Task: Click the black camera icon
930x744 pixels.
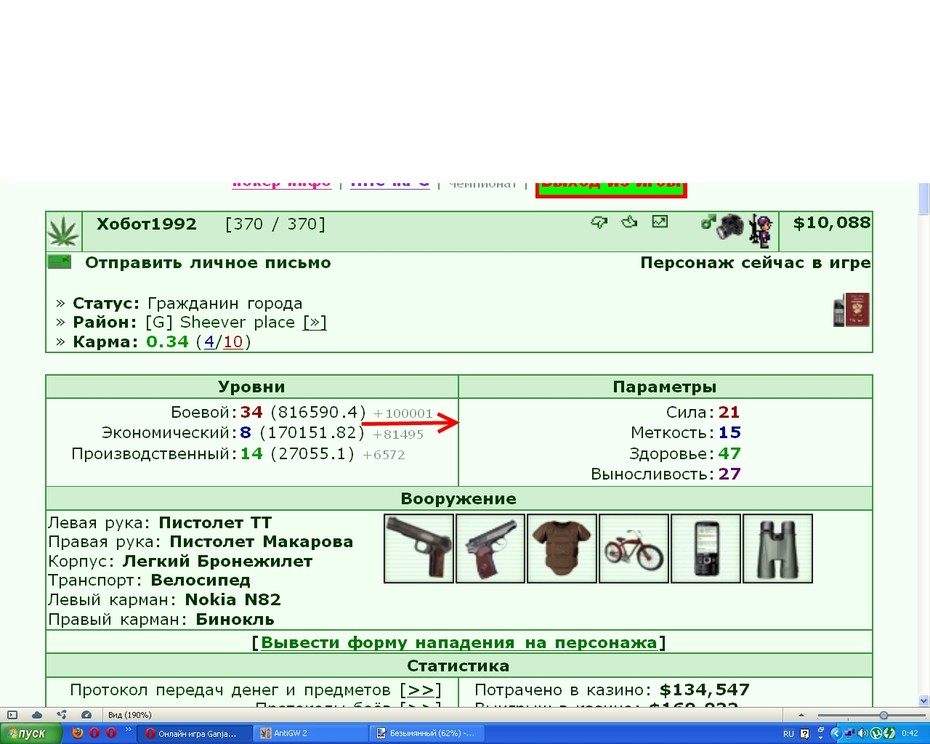Action: point(730,226)
